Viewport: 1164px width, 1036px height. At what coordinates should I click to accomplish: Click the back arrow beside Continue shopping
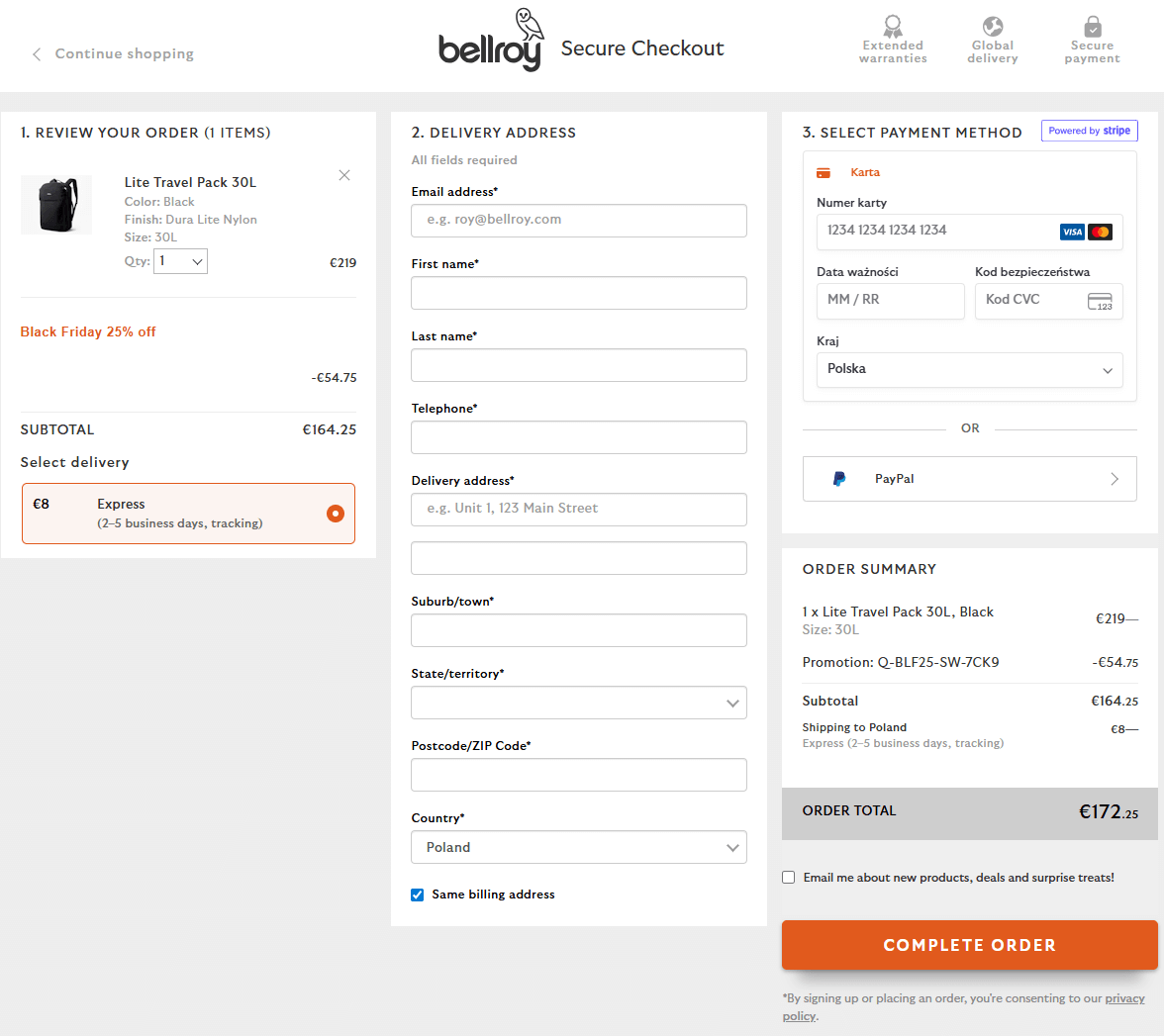(x=37, y=54)
